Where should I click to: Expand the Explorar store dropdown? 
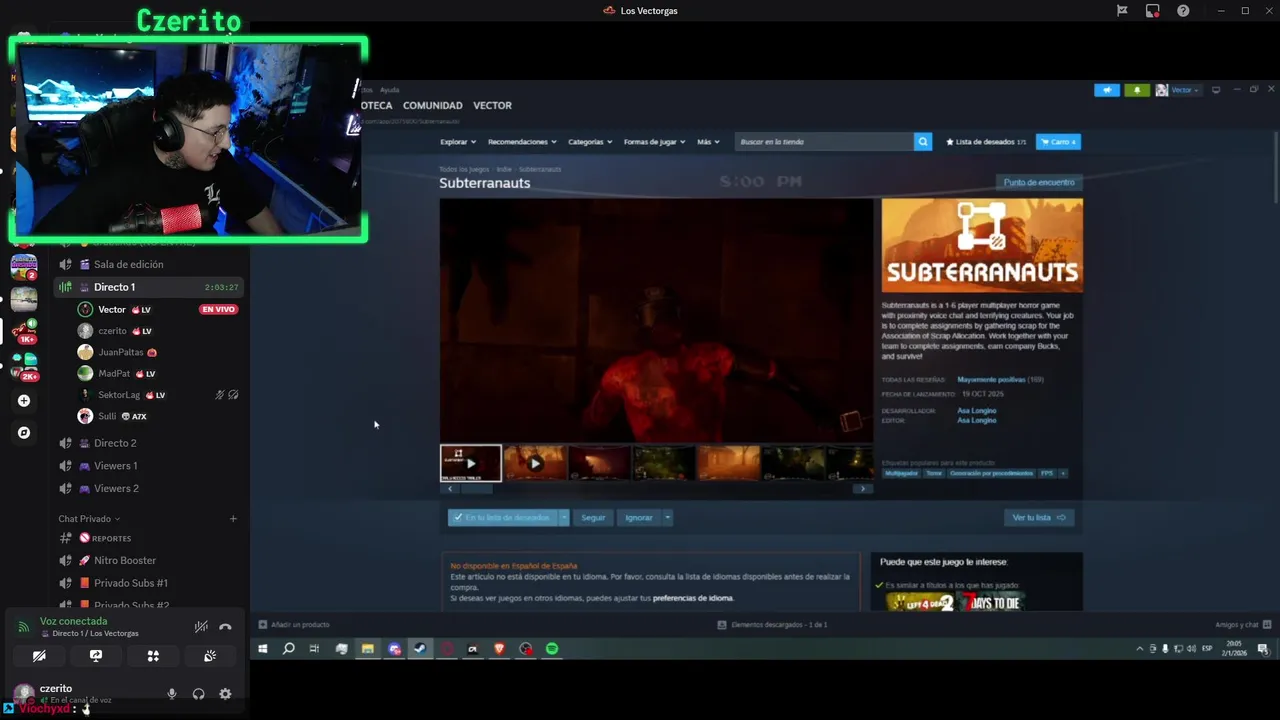(x=458, y=142)
